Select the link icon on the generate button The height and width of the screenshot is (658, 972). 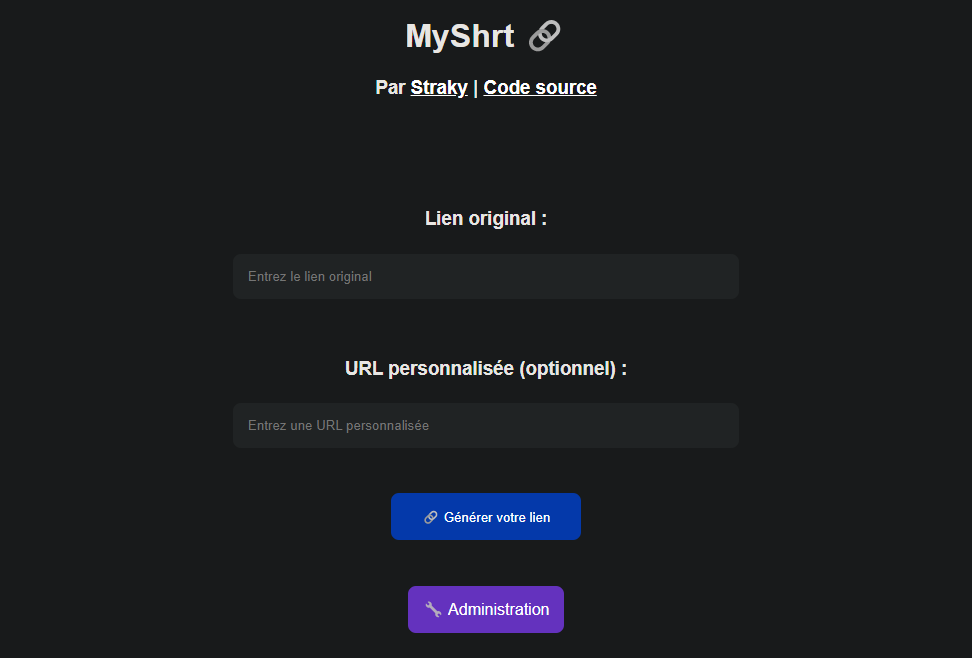431,516
